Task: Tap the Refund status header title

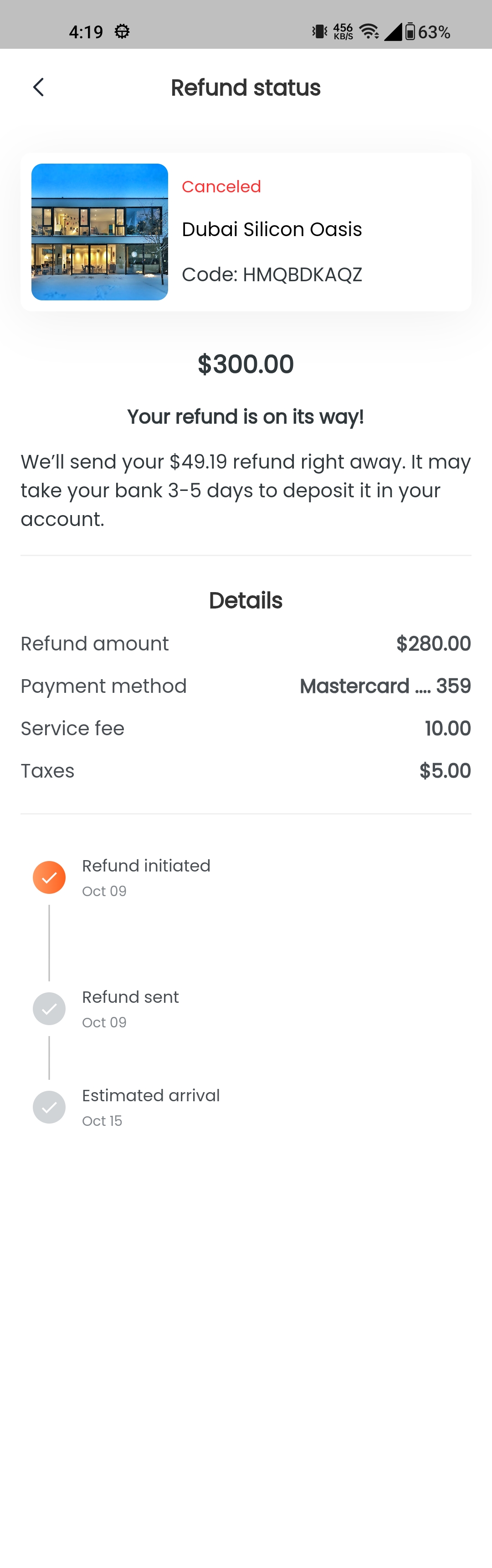Action: 246,88
